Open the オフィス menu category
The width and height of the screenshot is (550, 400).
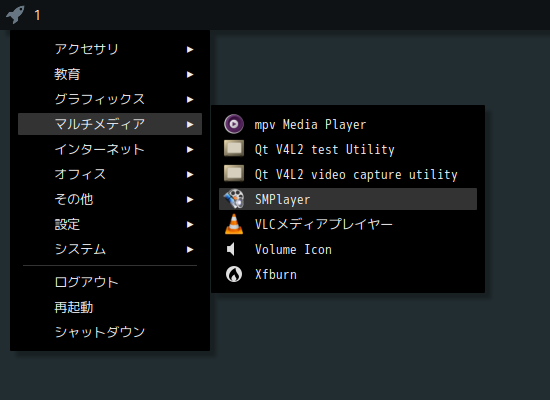point(110,174)
